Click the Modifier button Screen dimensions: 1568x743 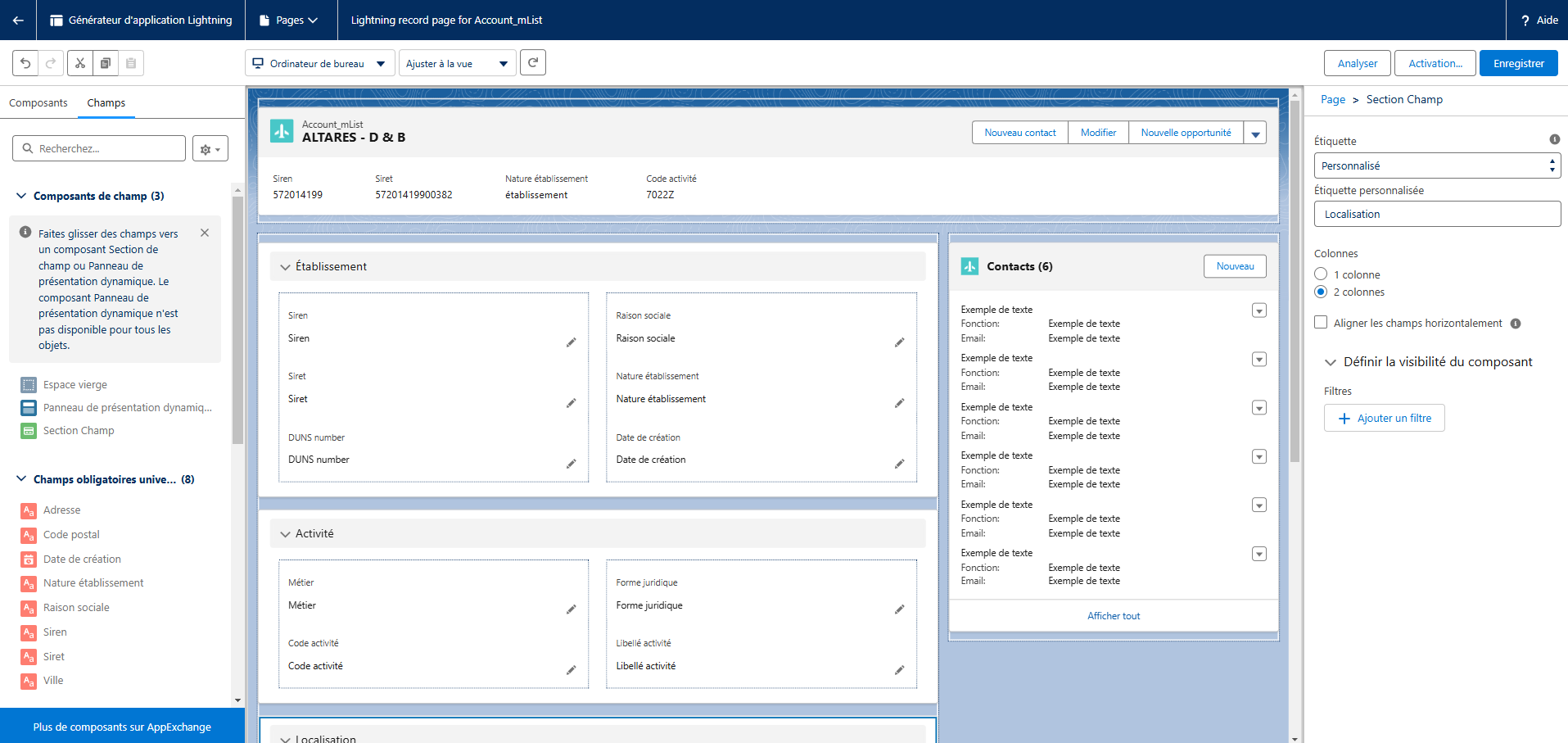(x=1098, y=133)
